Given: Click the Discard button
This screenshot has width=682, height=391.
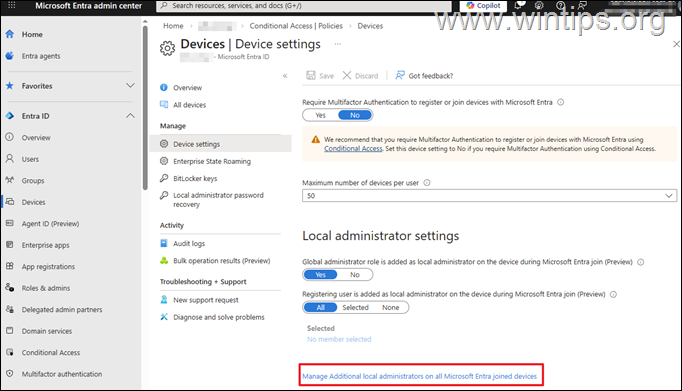Looking at the screenshot, I should pyautogui.click(x=361, y=76).
